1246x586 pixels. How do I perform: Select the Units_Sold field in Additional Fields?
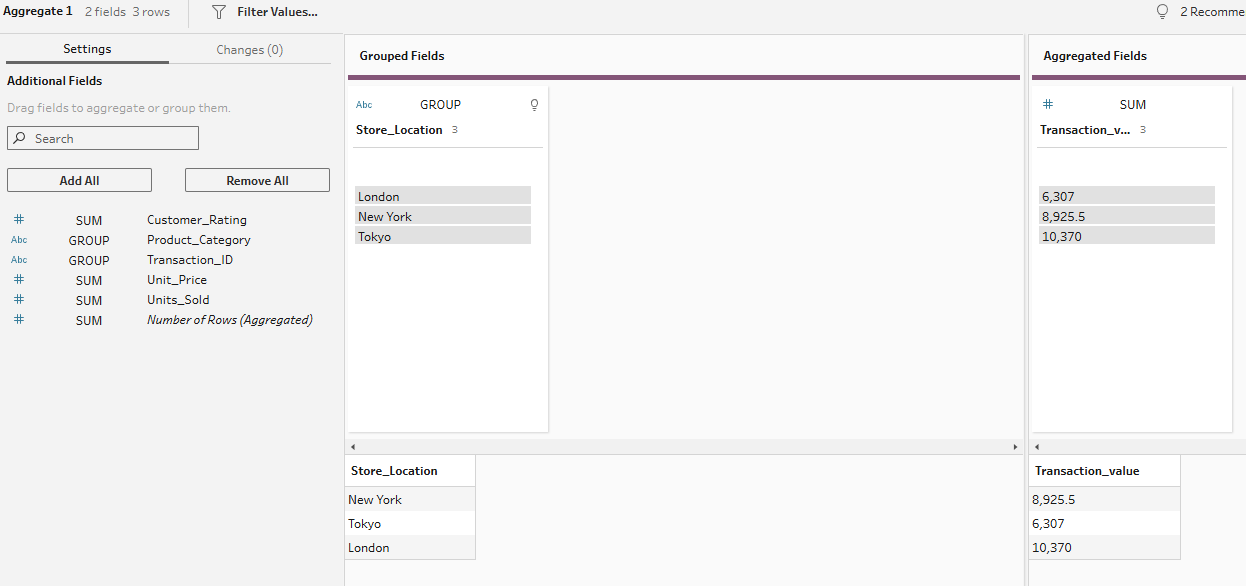click(178, 300)
